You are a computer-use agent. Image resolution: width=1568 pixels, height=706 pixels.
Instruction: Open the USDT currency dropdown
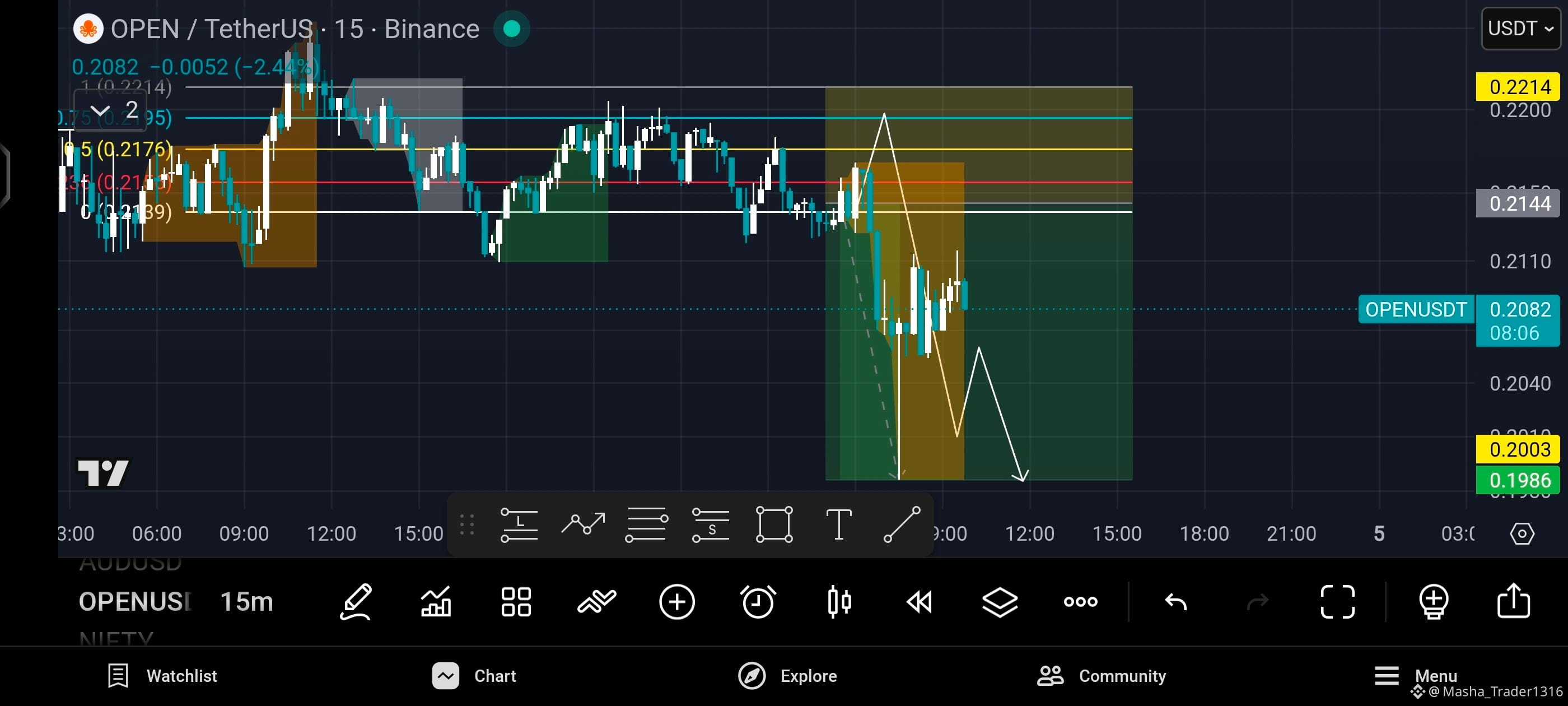click(1520, 29)
